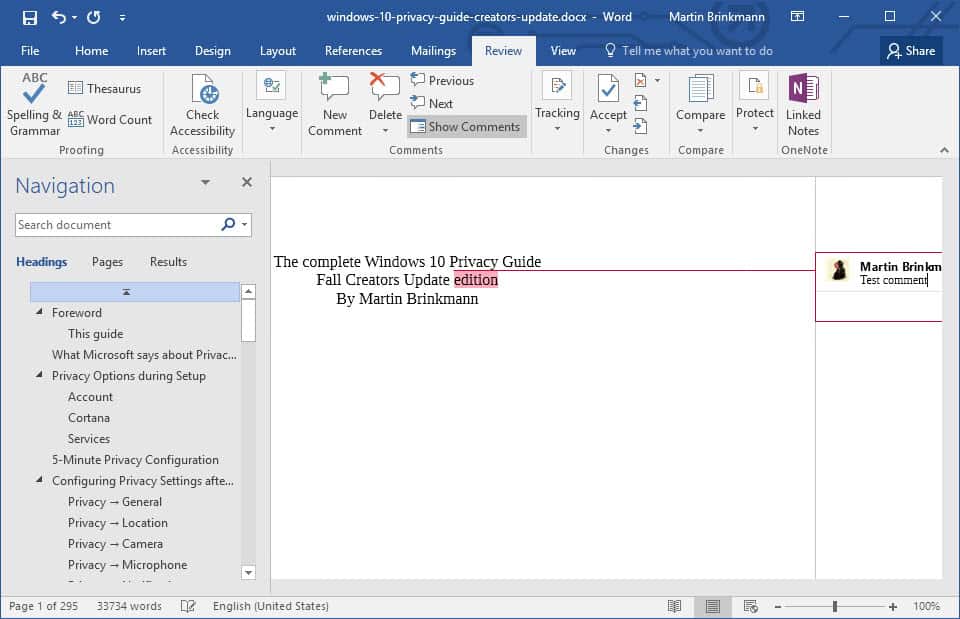Image resolution: width=960 pixels, height=619 pixels.
Task: Go to 'This guide' heading
Action: point(96,334)
